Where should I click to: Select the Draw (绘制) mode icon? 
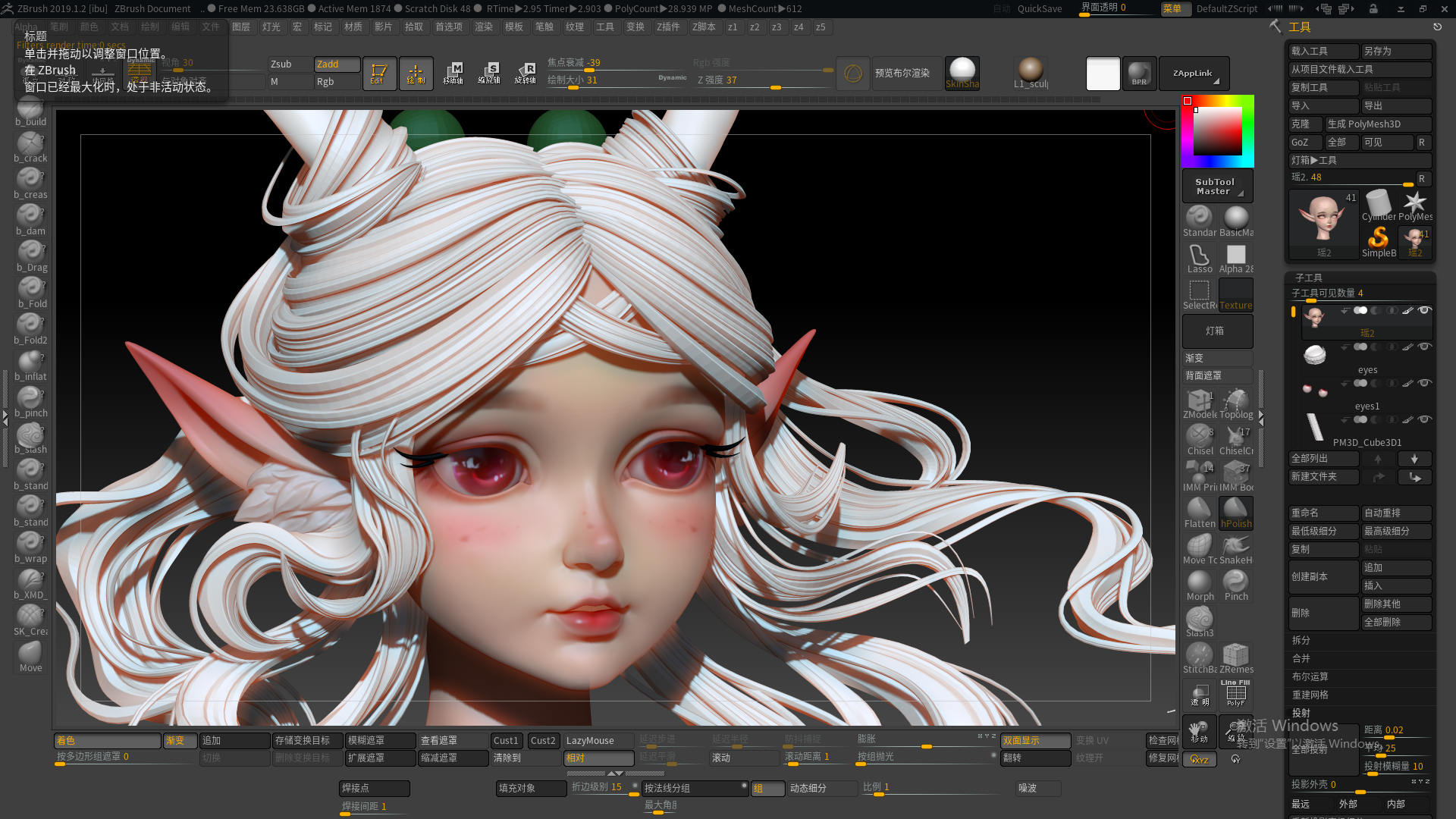[416, 74]
